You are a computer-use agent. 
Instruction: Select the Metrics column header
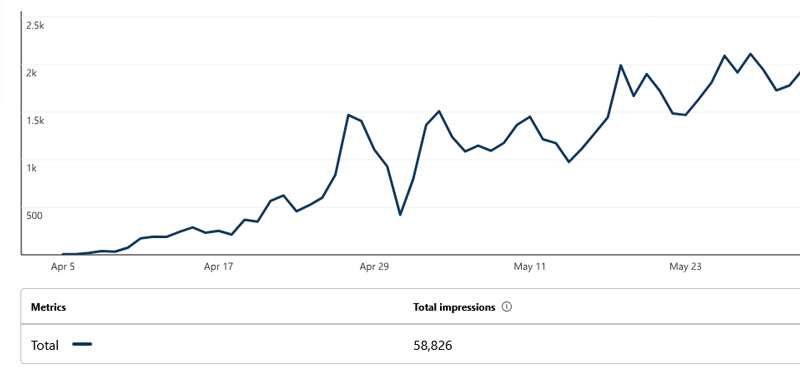(x=48, y=307)
